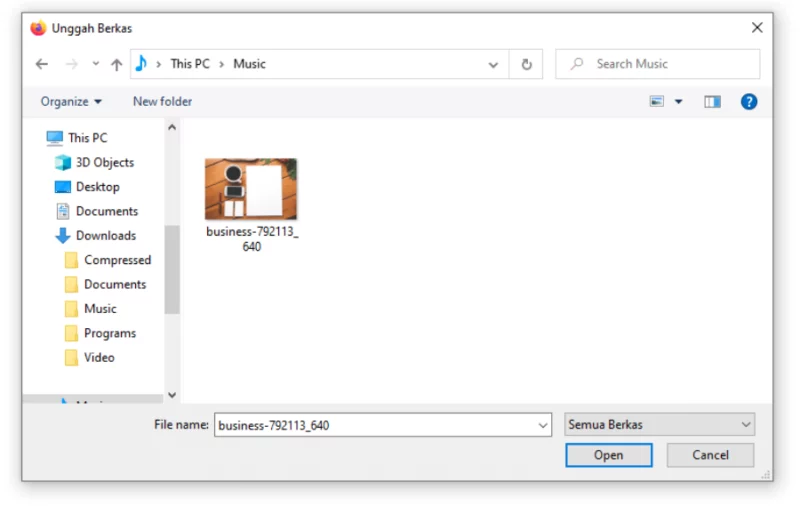Image resolution: width=800 pixels, height=506 pixels.
Task: Expand the view options dropdown arrow
Action: (678, 102)
